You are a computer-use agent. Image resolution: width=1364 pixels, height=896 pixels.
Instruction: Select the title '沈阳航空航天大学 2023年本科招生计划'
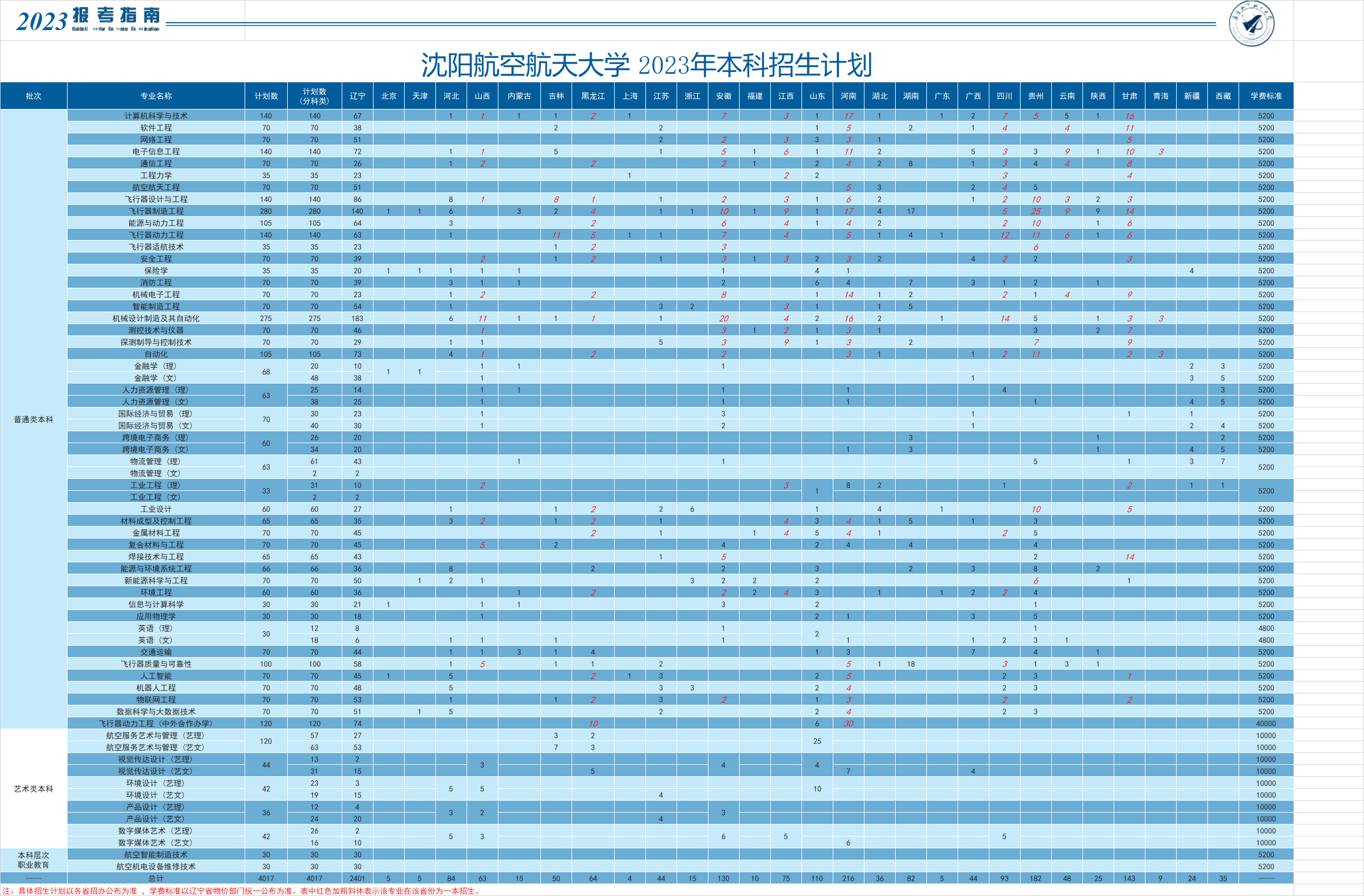pyautogui.click(x=647, y=65)
